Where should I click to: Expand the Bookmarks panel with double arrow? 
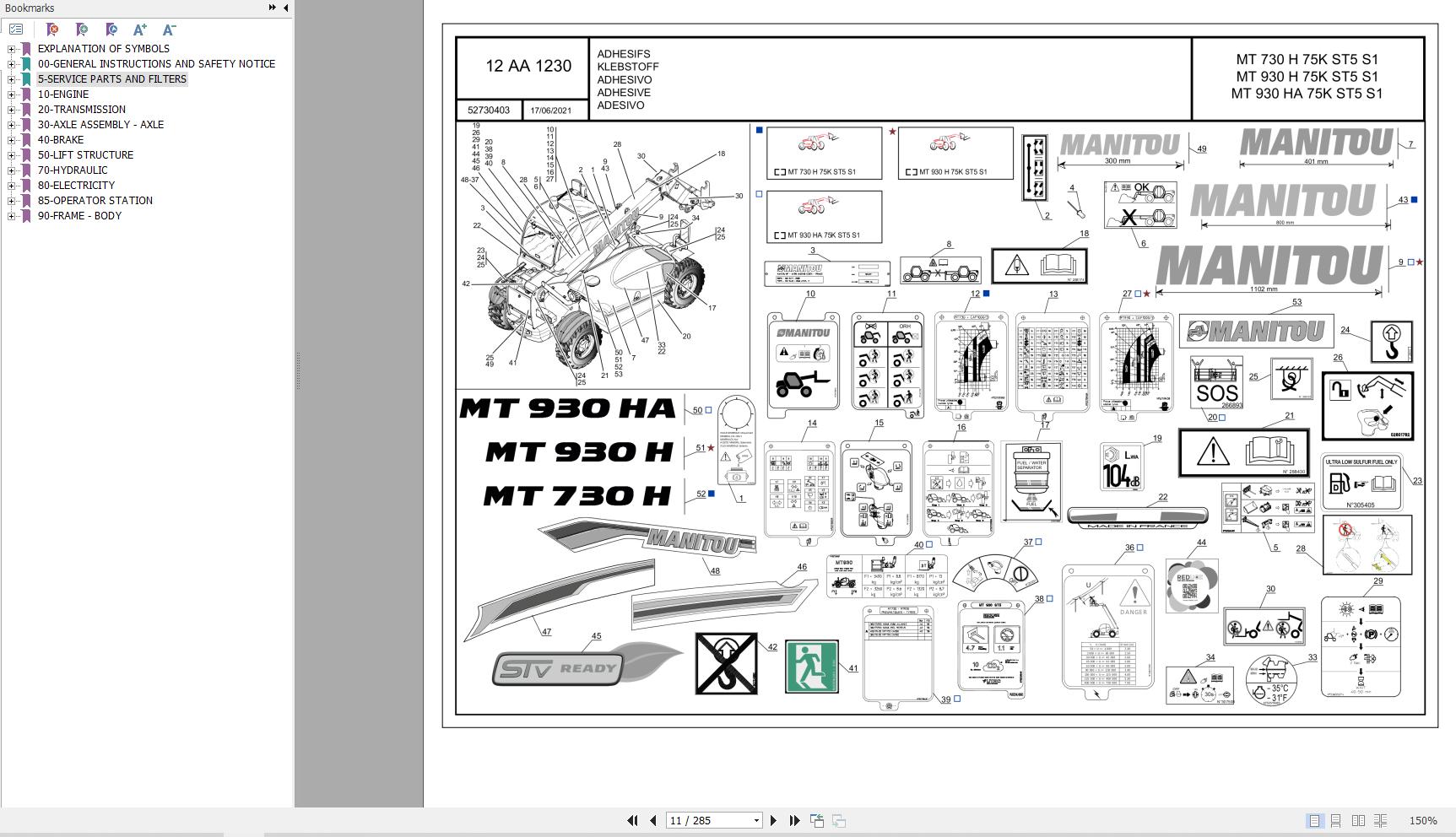[273, 8]
